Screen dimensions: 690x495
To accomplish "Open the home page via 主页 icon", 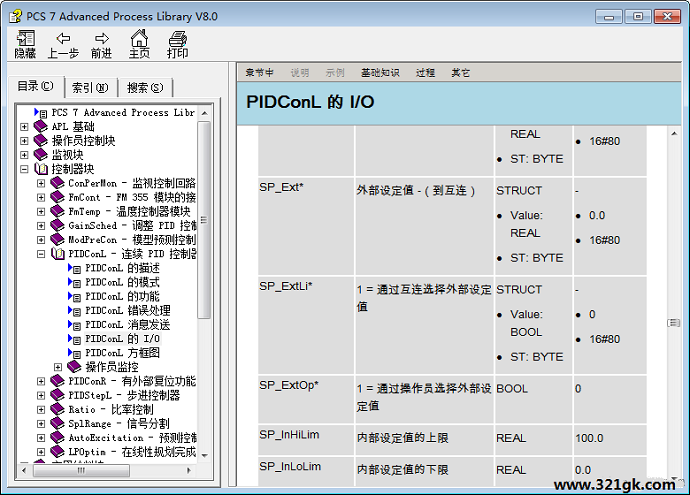I will click(139, 38).
